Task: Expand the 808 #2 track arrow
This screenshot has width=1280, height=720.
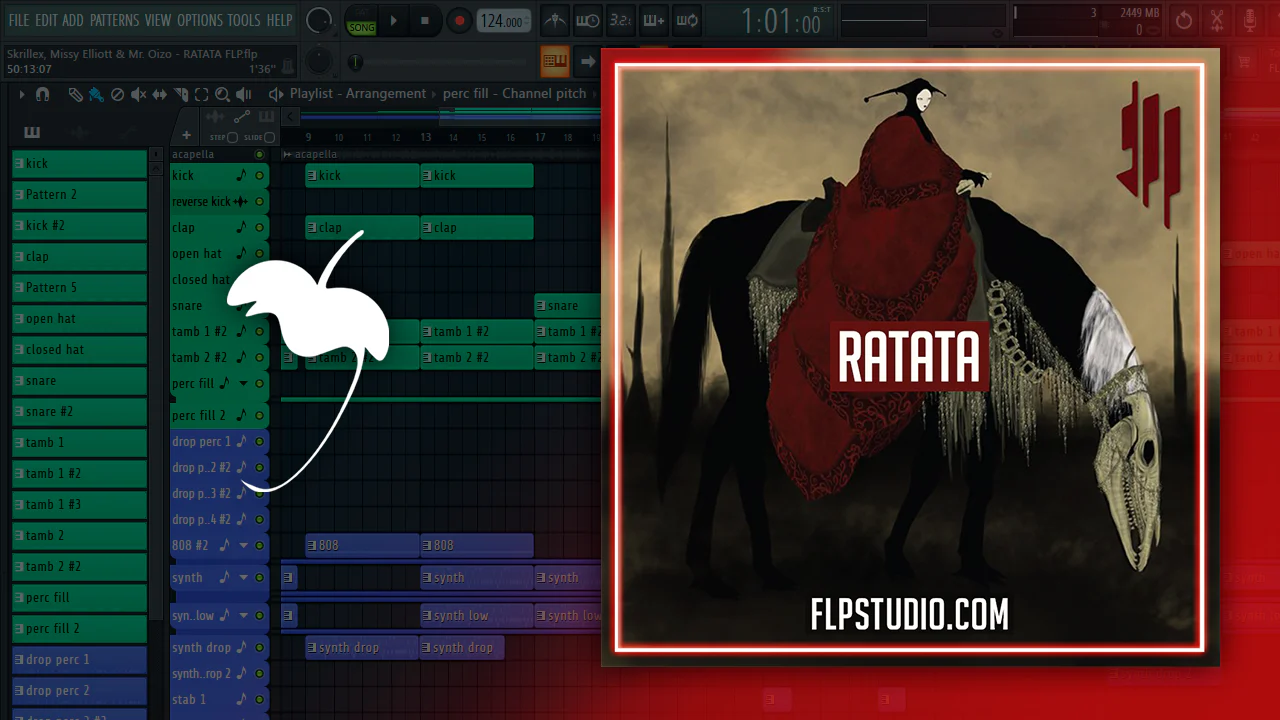Action: pos(243,545)
